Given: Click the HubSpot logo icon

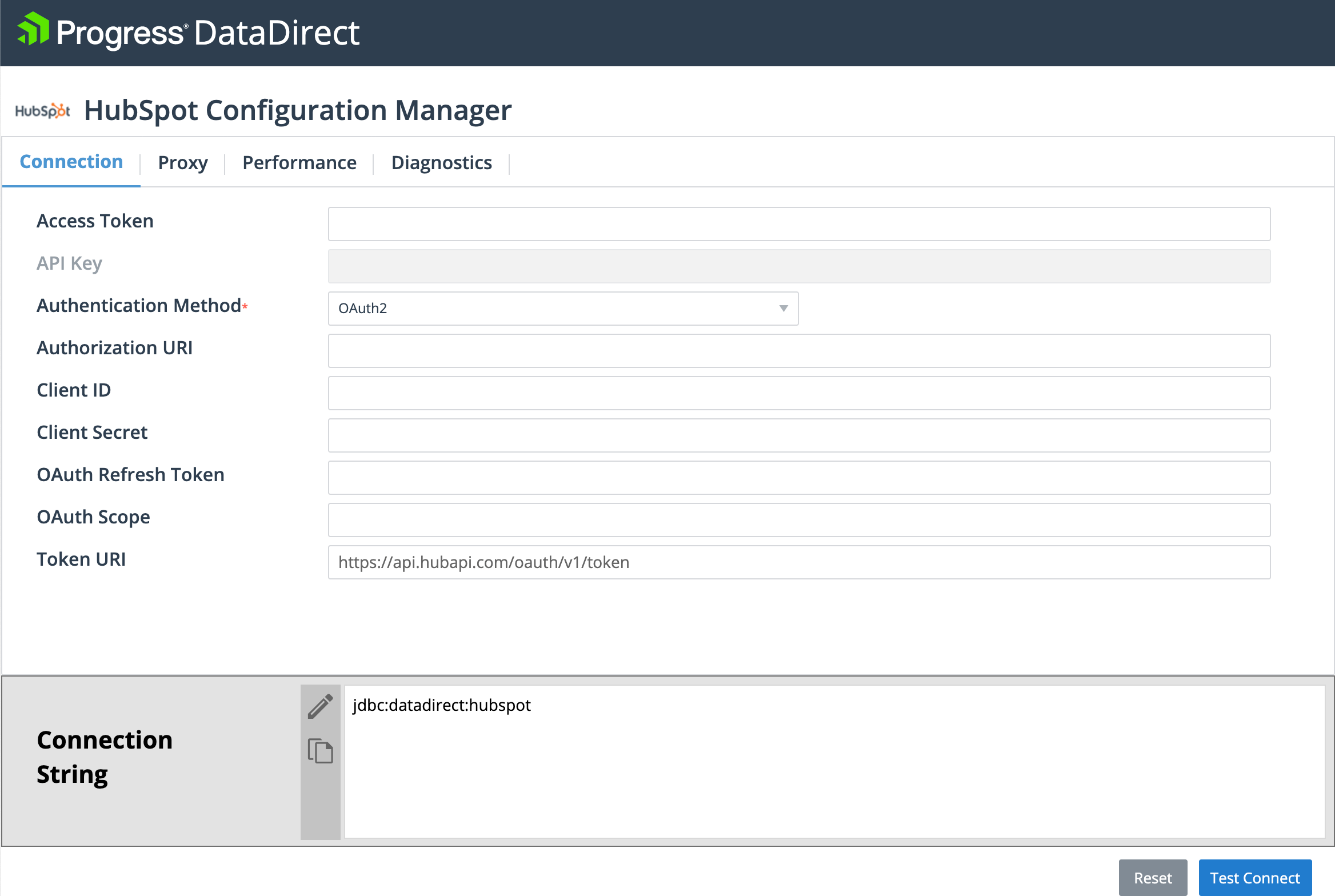Looking at the screenshot, I should (43, 111).
